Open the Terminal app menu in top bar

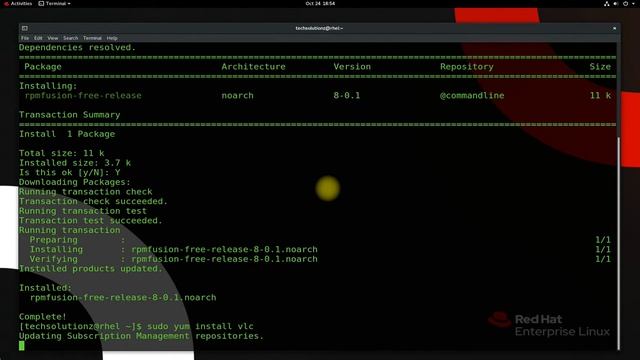coord(55,3)
